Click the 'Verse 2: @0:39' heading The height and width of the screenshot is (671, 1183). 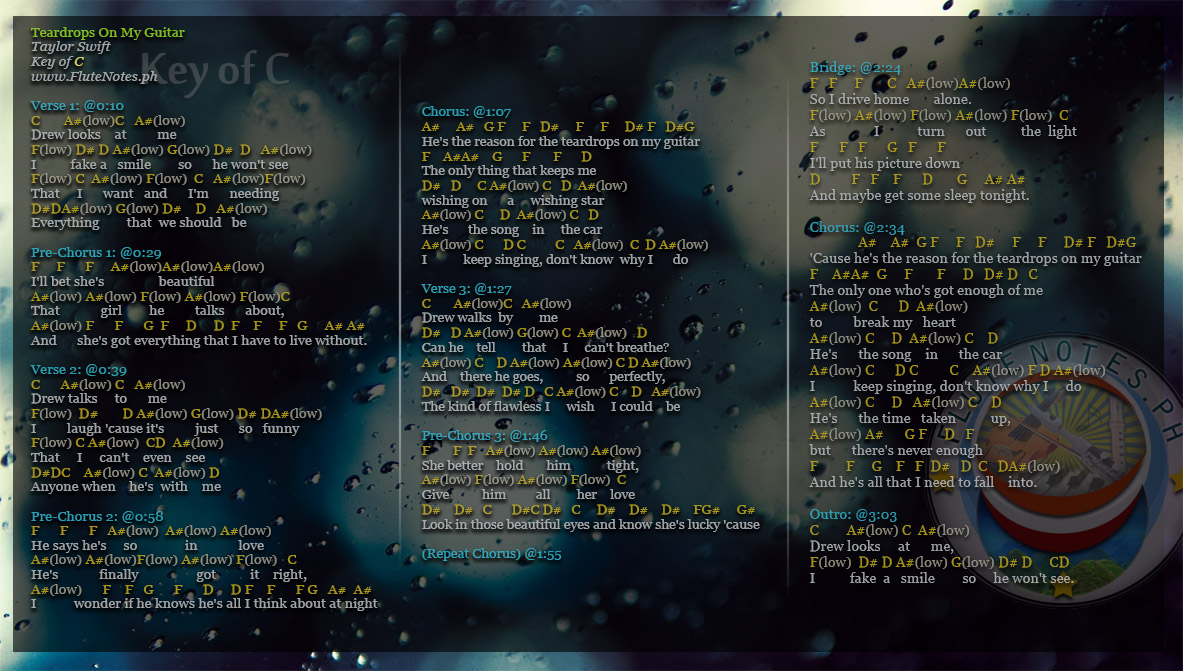tap(78, 370)
